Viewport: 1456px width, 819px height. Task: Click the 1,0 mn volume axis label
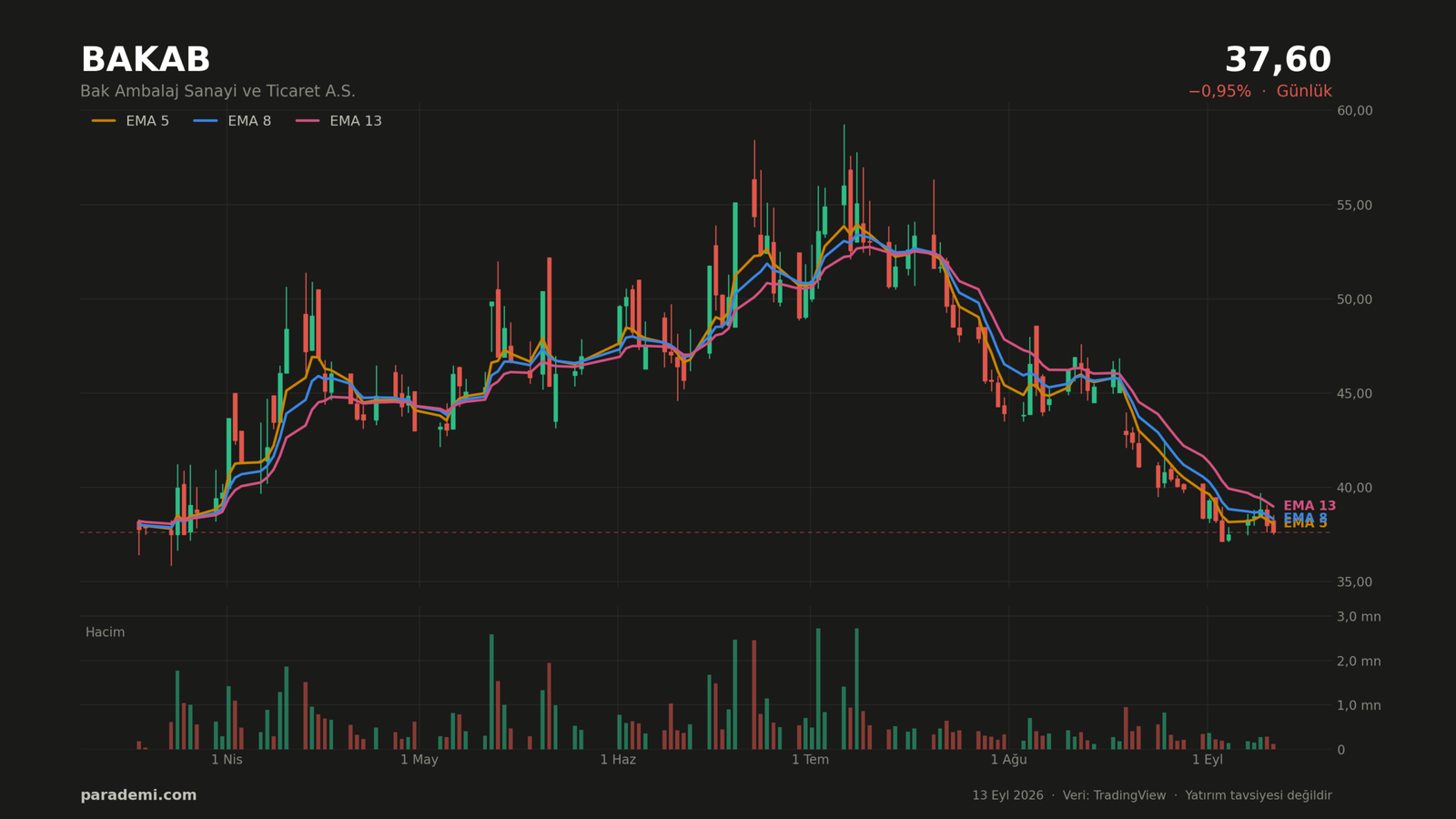pos(1359,705)
